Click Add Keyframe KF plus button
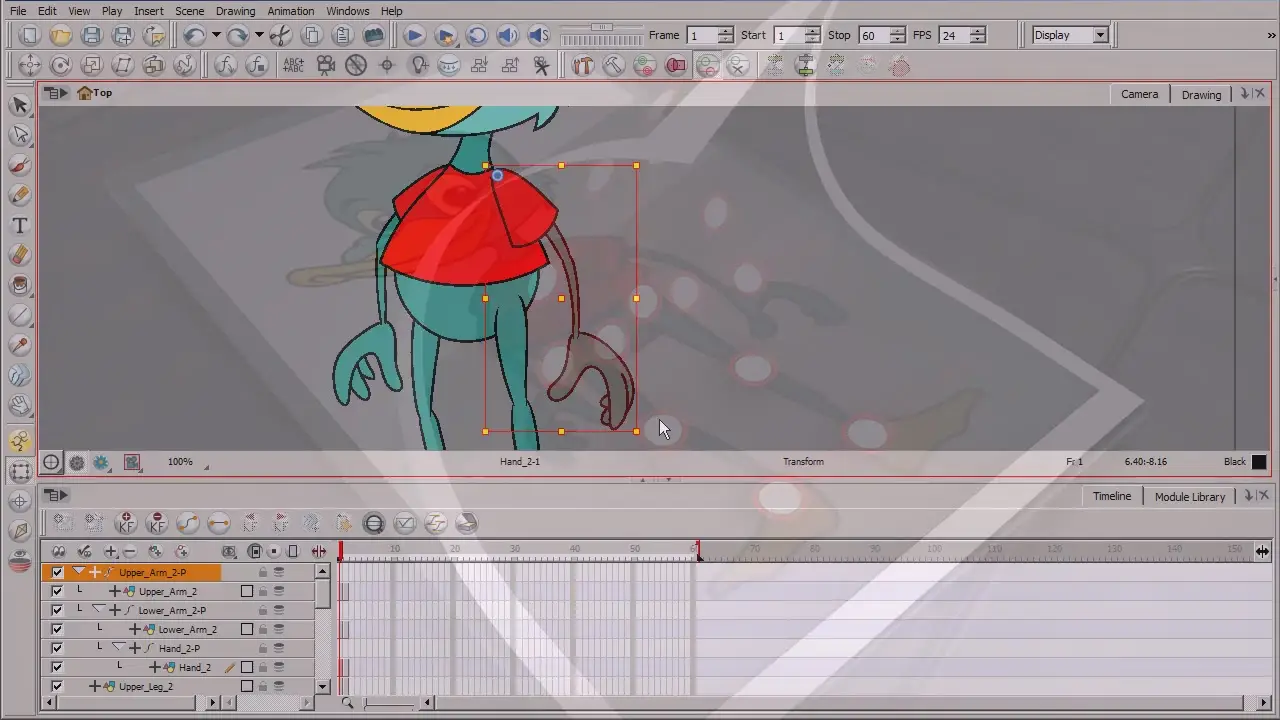This screenshot has height=720, width=1280. coord(125,523)
